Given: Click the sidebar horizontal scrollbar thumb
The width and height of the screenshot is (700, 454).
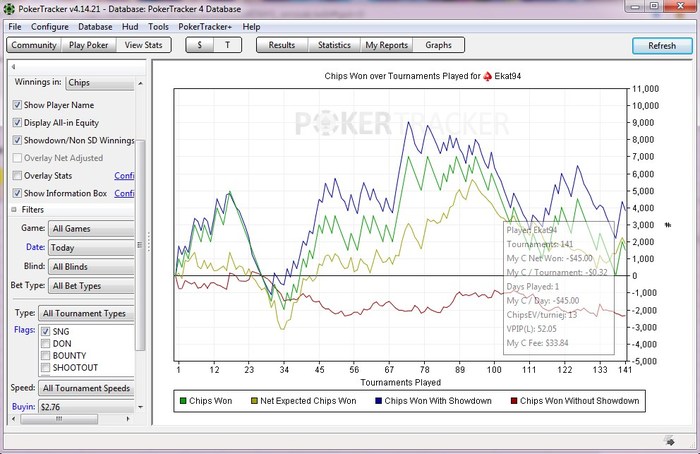Looking at the screenshot, I should (59, 419).
